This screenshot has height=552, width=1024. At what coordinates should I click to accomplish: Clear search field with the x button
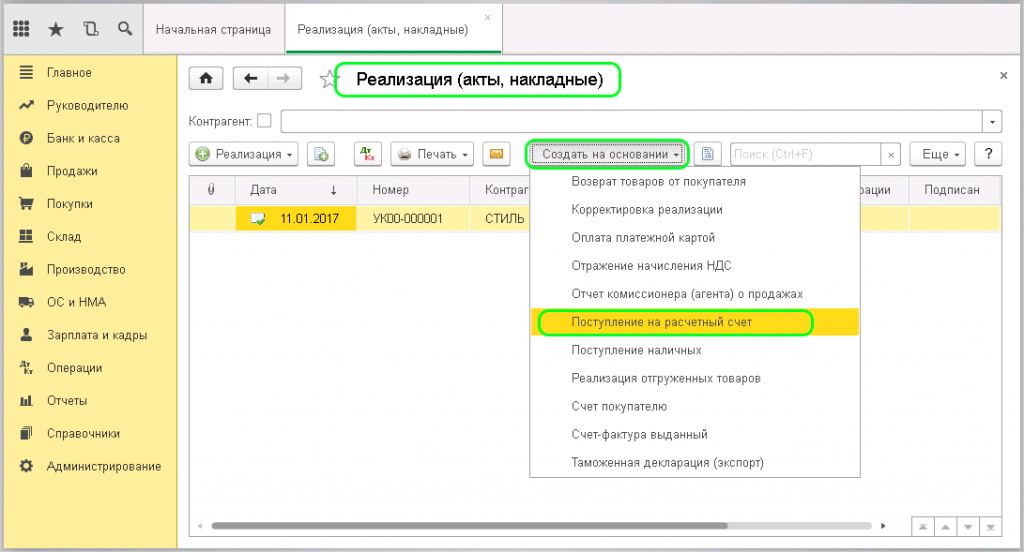(891, 155)
